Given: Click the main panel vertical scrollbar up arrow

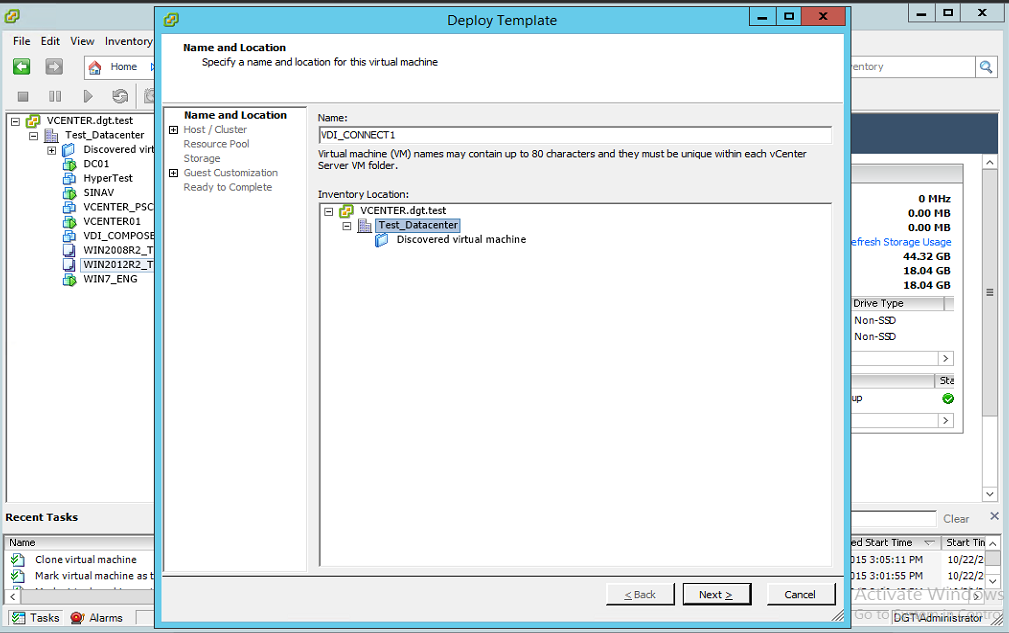Looking at the screenshot, I should pos(990,163).
